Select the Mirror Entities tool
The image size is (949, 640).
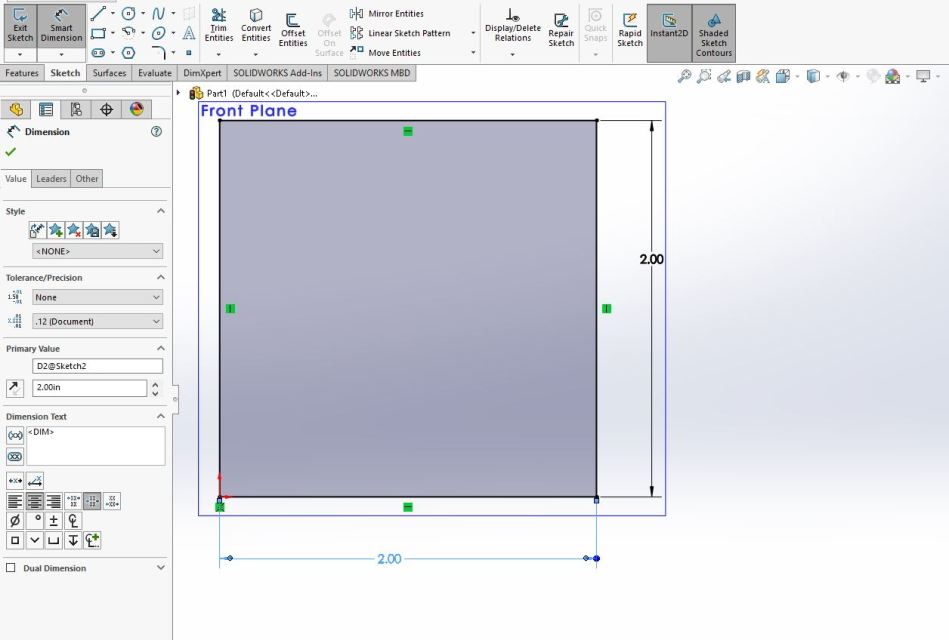click(388, 13)
